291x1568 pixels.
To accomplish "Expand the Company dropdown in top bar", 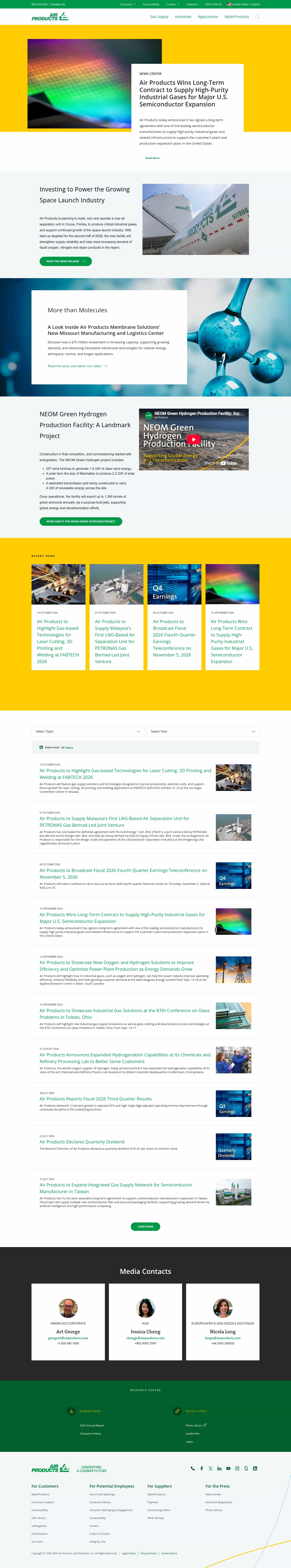I will click(x=128, y=4).
